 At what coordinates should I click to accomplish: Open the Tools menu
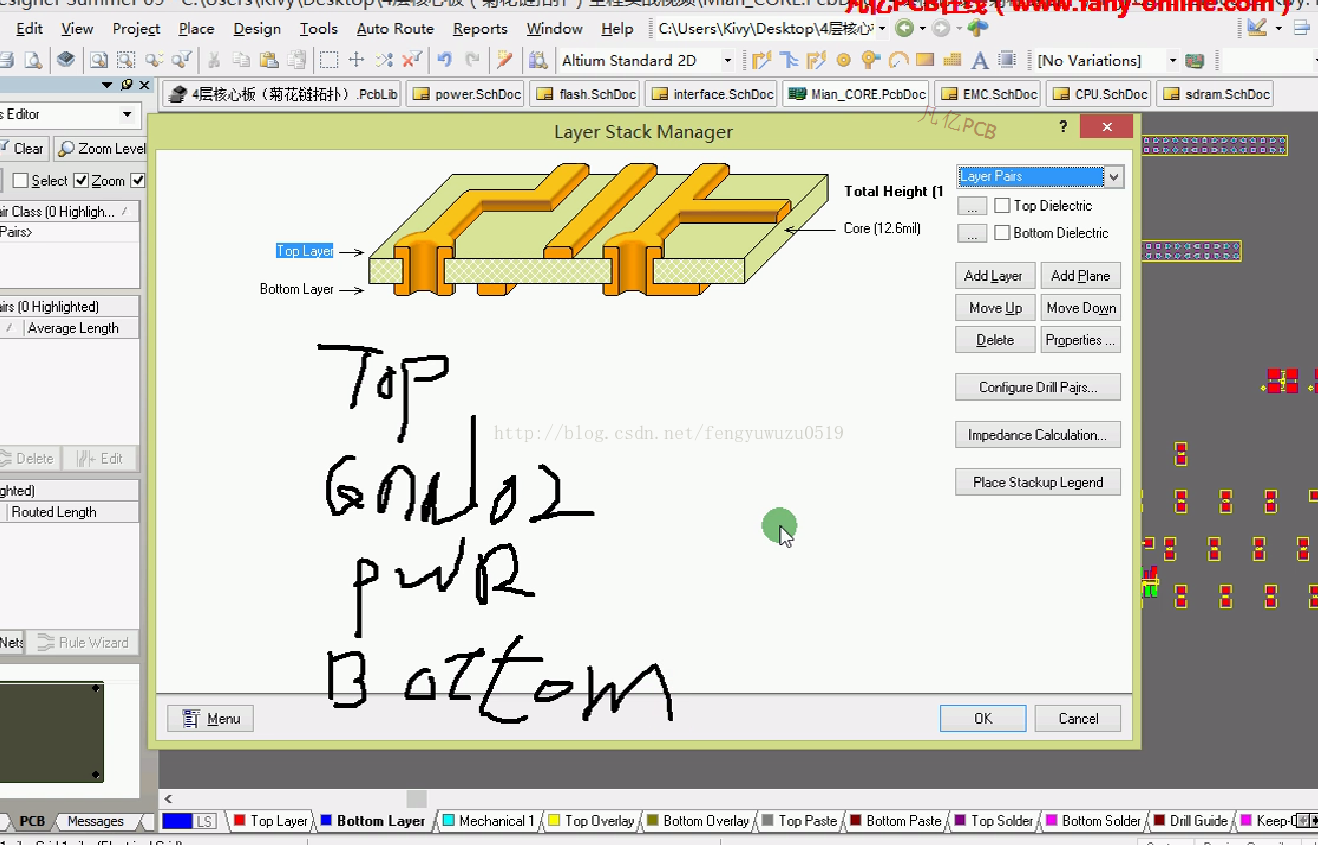[319, 29]
